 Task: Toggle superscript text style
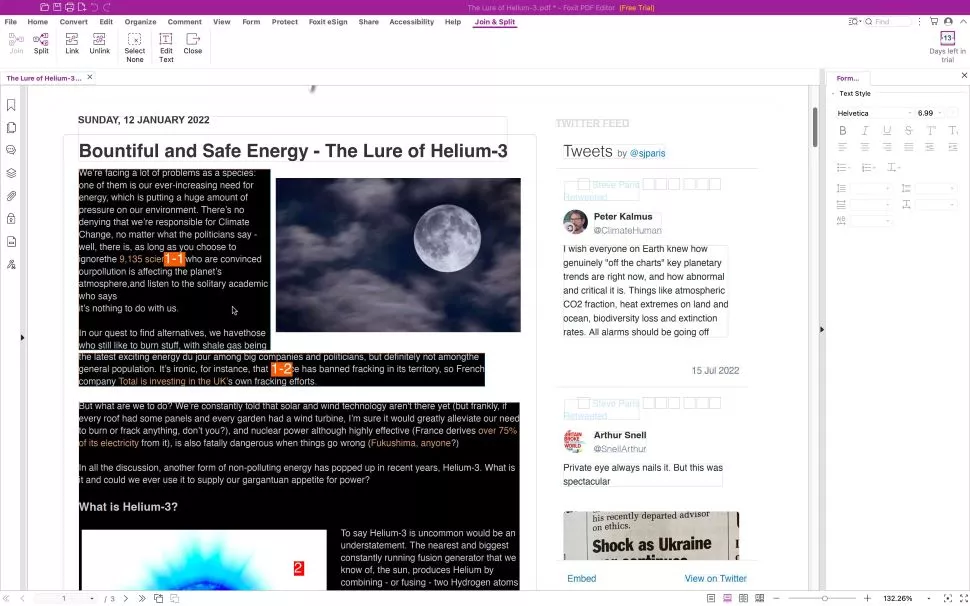[930, 130]
